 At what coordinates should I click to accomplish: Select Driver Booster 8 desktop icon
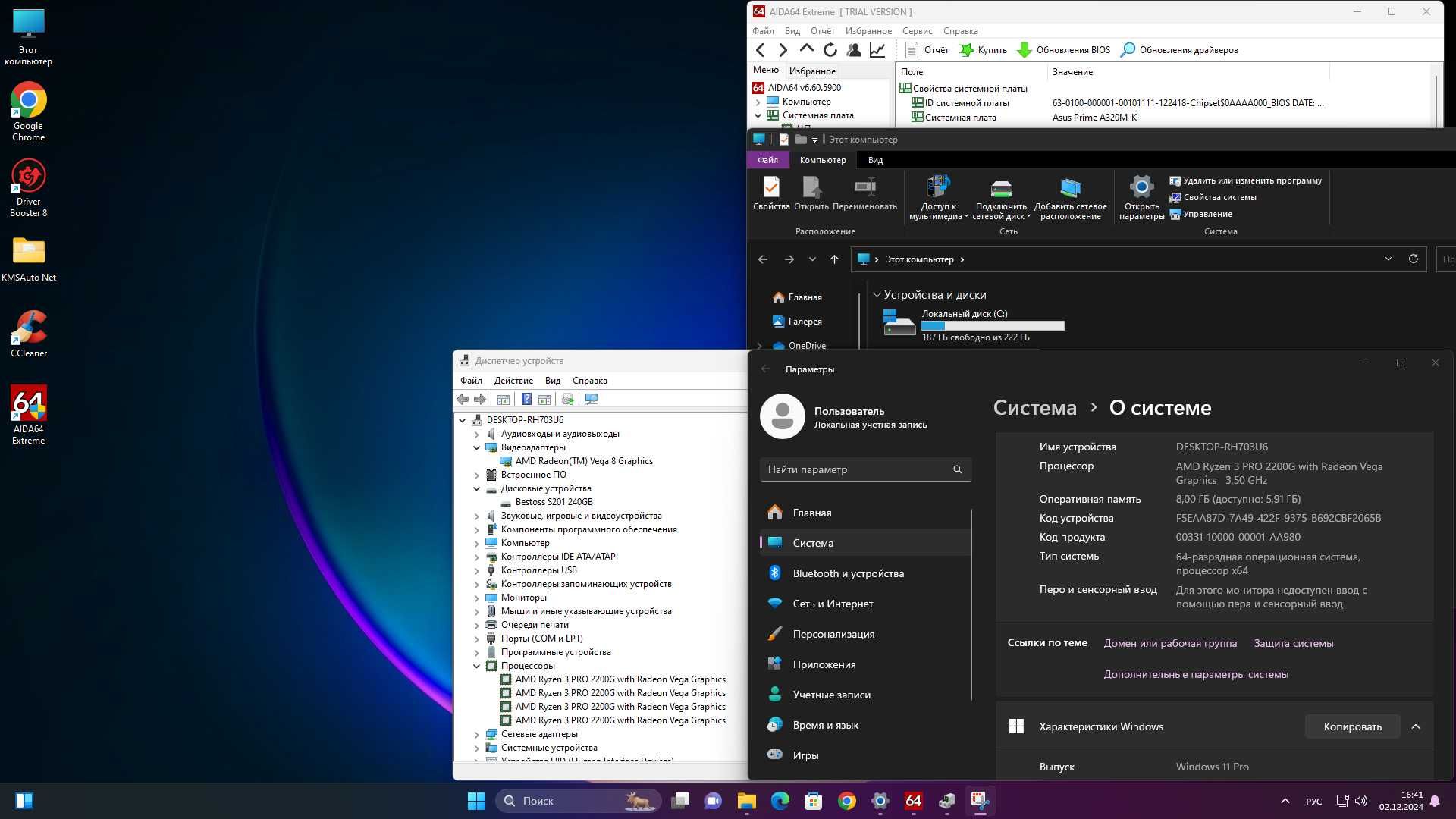click(29, 188)
